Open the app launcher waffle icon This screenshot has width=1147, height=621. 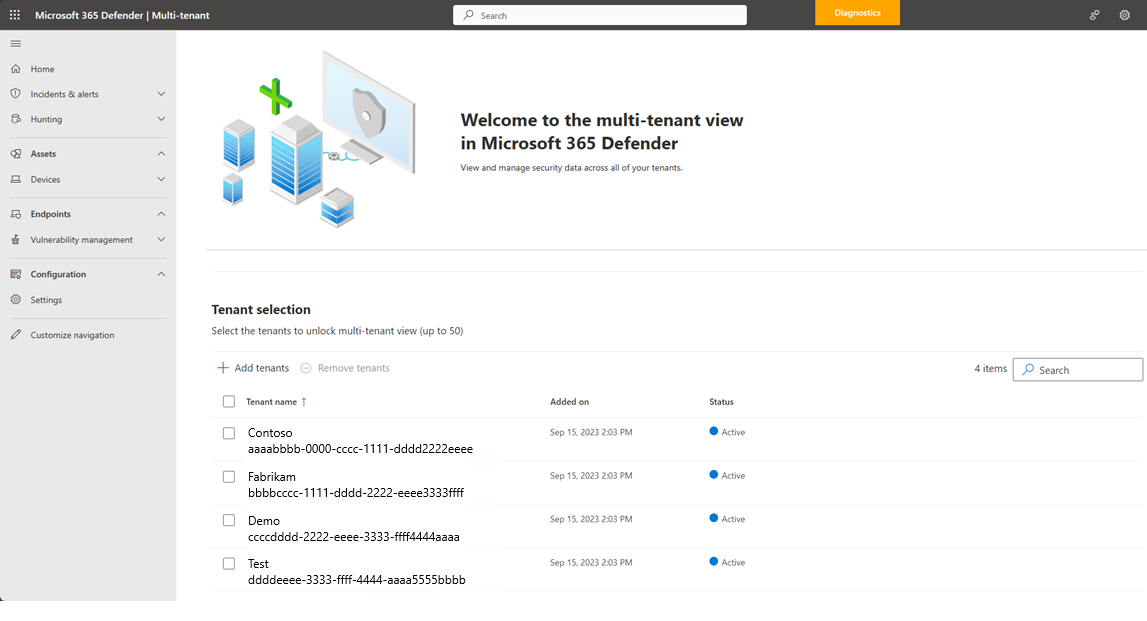tap(15, 15)
